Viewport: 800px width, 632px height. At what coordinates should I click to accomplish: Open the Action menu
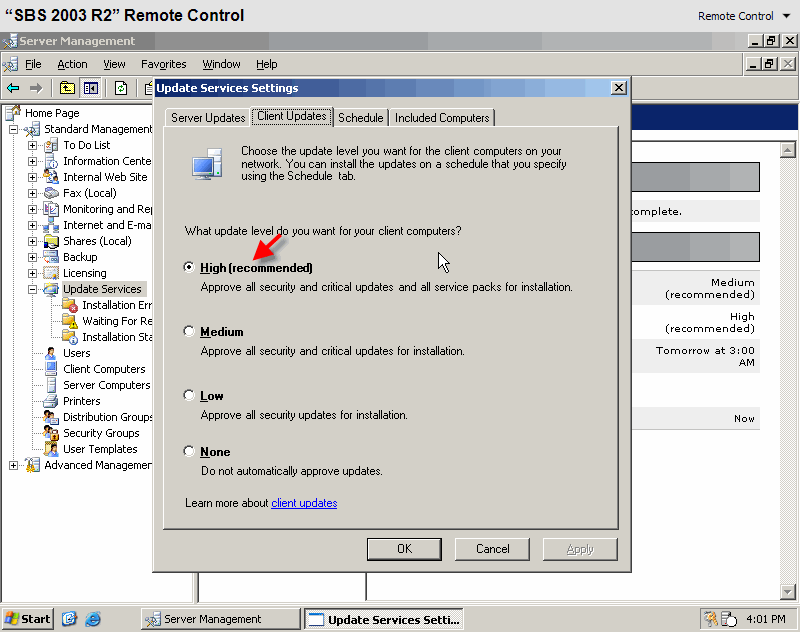tap(72, 64)
